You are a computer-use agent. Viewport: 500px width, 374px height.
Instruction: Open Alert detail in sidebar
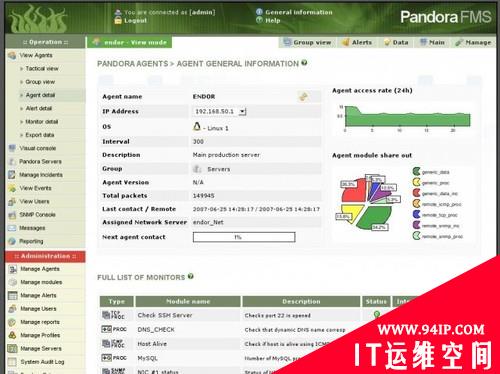pyautogui.click(x=39, y=108)
